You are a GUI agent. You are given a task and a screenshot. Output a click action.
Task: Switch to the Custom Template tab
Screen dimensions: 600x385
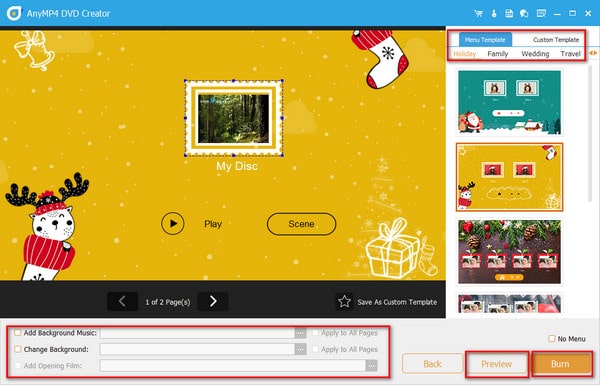click(556, 39)
